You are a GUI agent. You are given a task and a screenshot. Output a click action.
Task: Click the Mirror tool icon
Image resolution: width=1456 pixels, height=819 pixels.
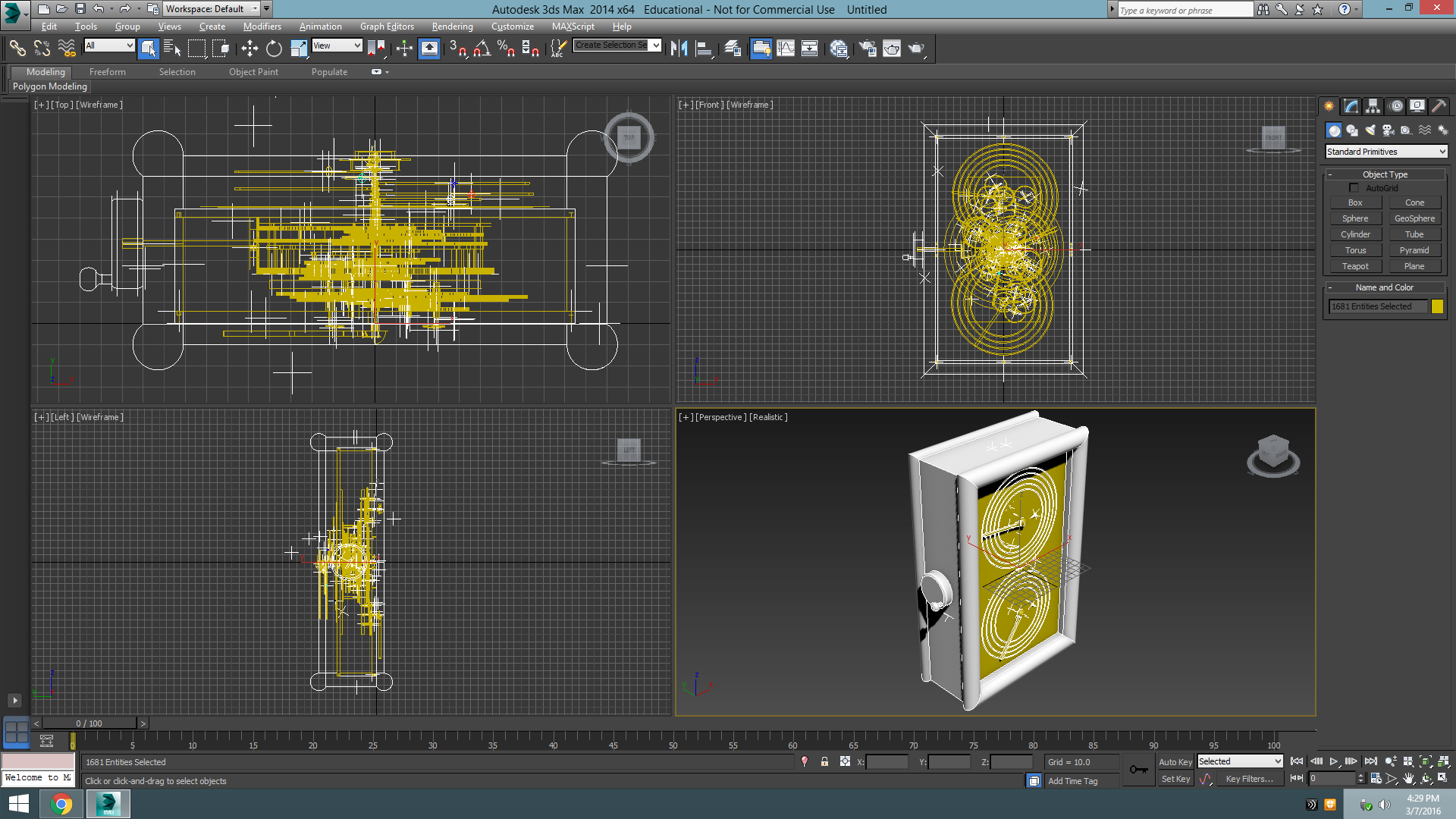[x=679, y=49]
